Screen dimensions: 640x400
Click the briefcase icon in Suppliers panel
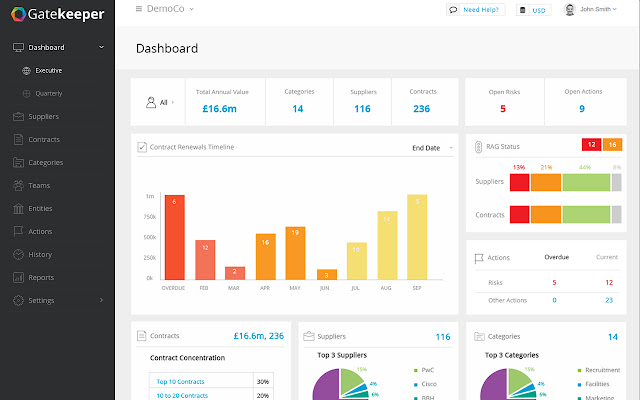309,336
